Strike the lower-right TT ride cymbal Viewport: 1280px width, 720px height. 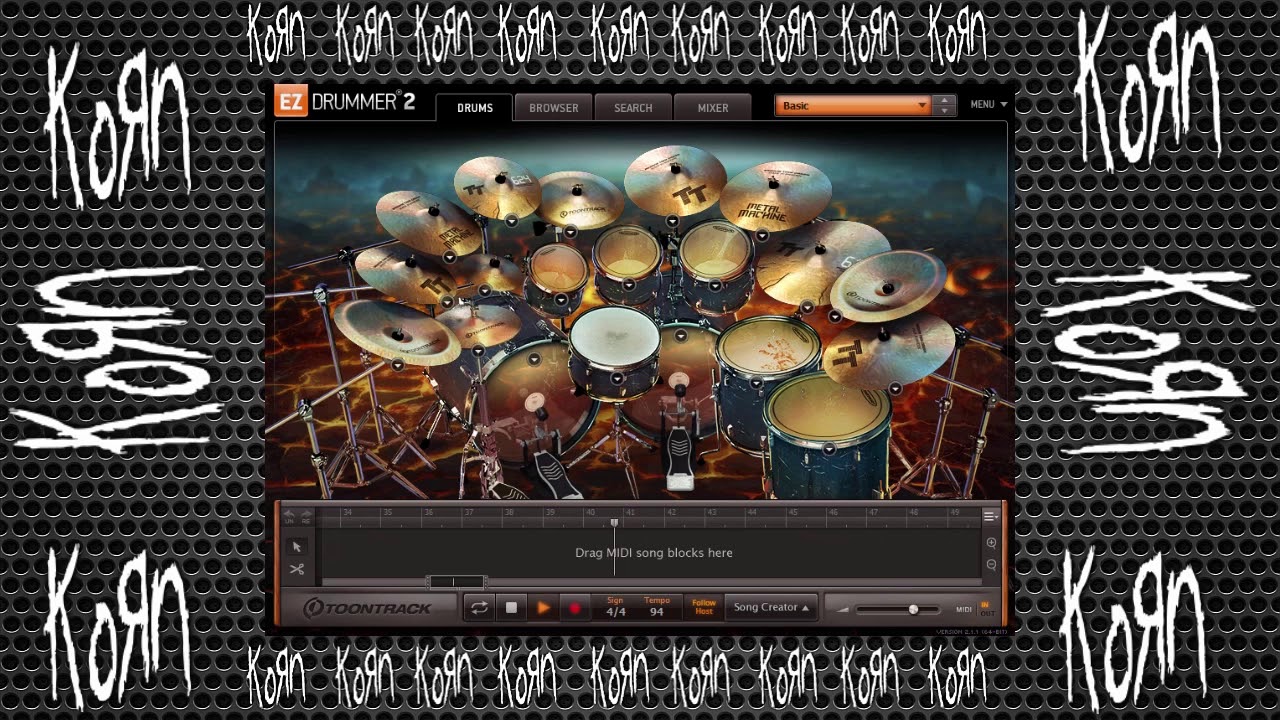(x=888, y=350)
